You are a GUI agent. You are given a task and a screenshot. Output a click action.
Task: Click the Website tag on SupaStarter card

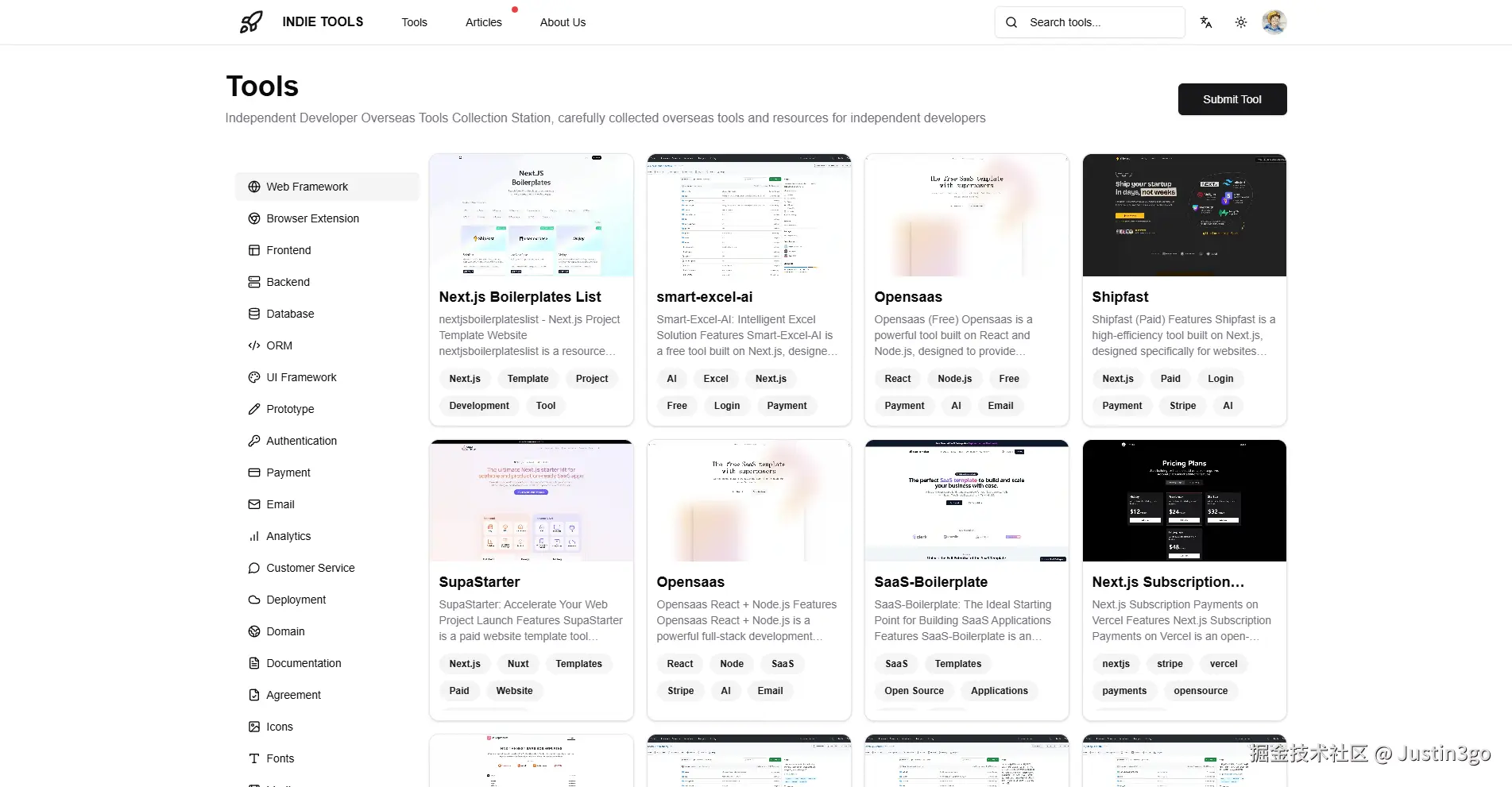(515, 691)
